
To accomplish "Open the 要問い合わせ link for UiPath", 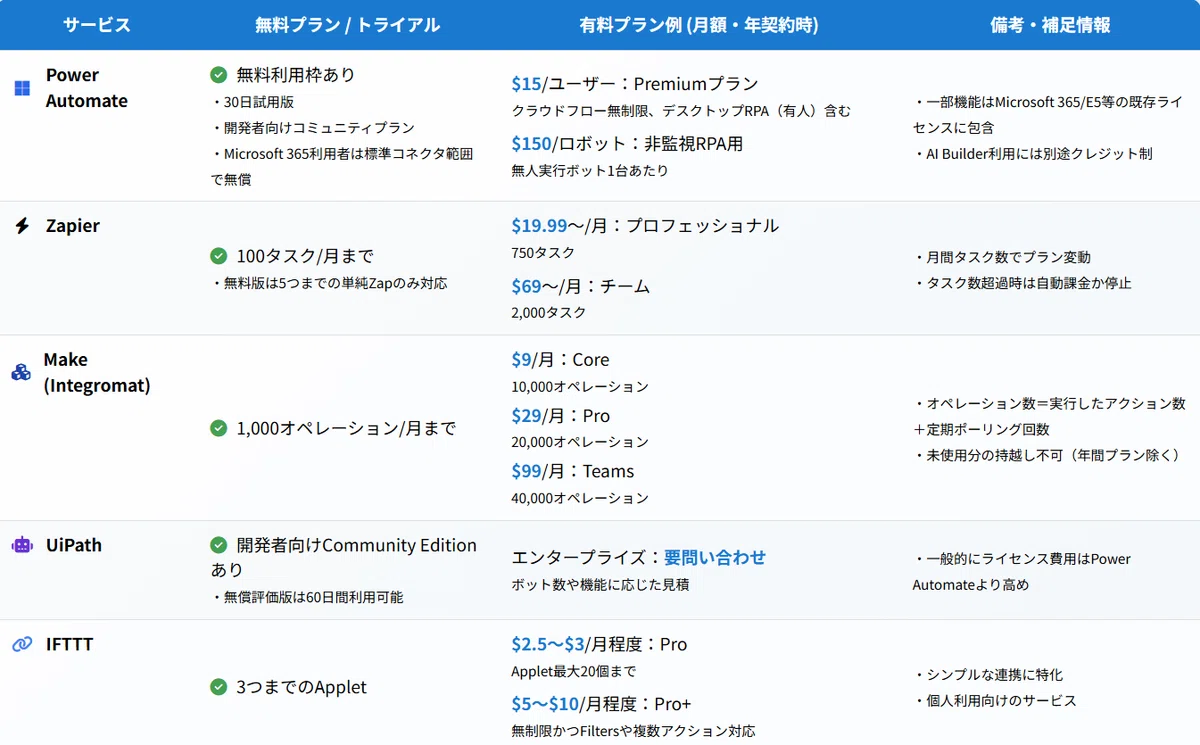I will (x=715, y=557).
